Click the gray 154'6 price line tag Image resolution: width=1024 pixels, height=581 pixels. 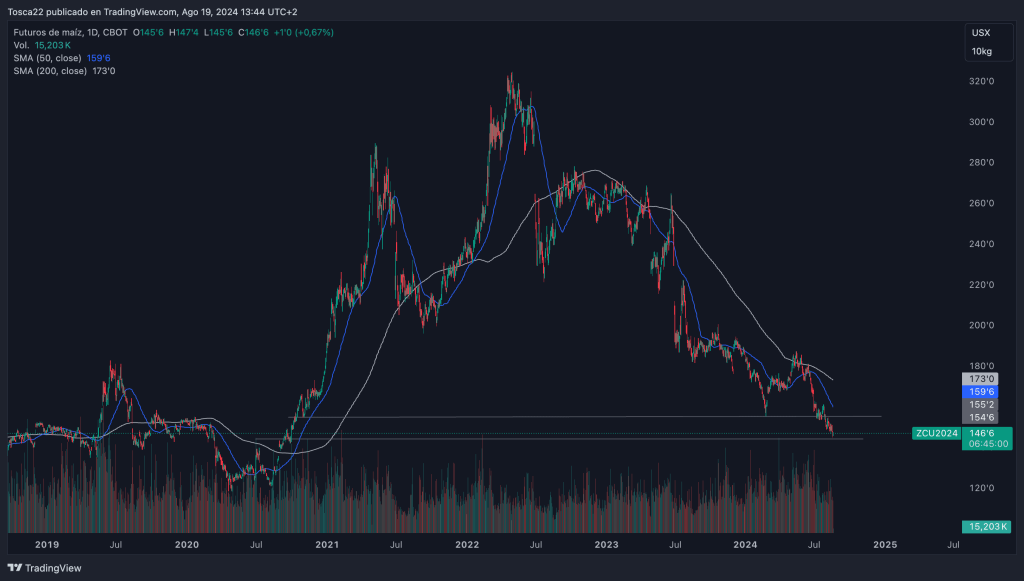point(980,416)
